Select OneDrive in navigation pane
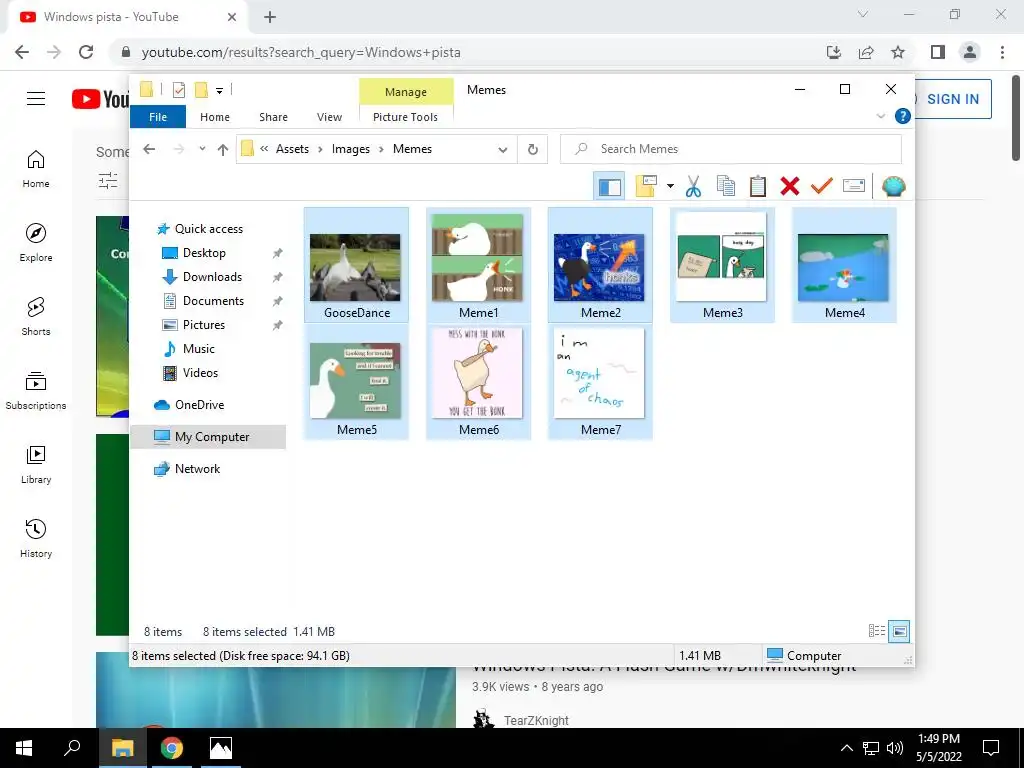The height and width of the screenshot is (768, 1024). click(x=199, y=405)
